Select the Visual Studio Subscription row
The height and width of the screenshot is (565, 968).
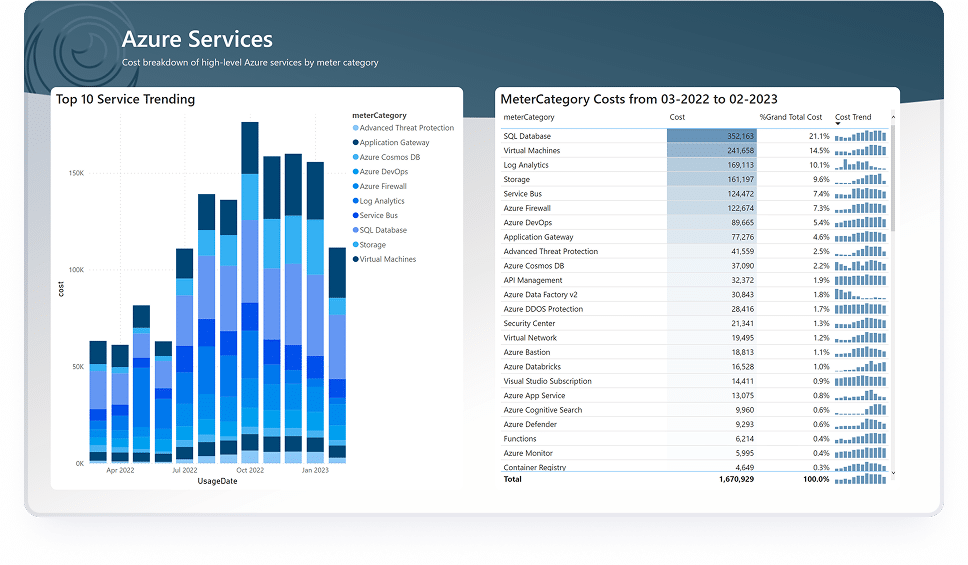click(695, 381)
